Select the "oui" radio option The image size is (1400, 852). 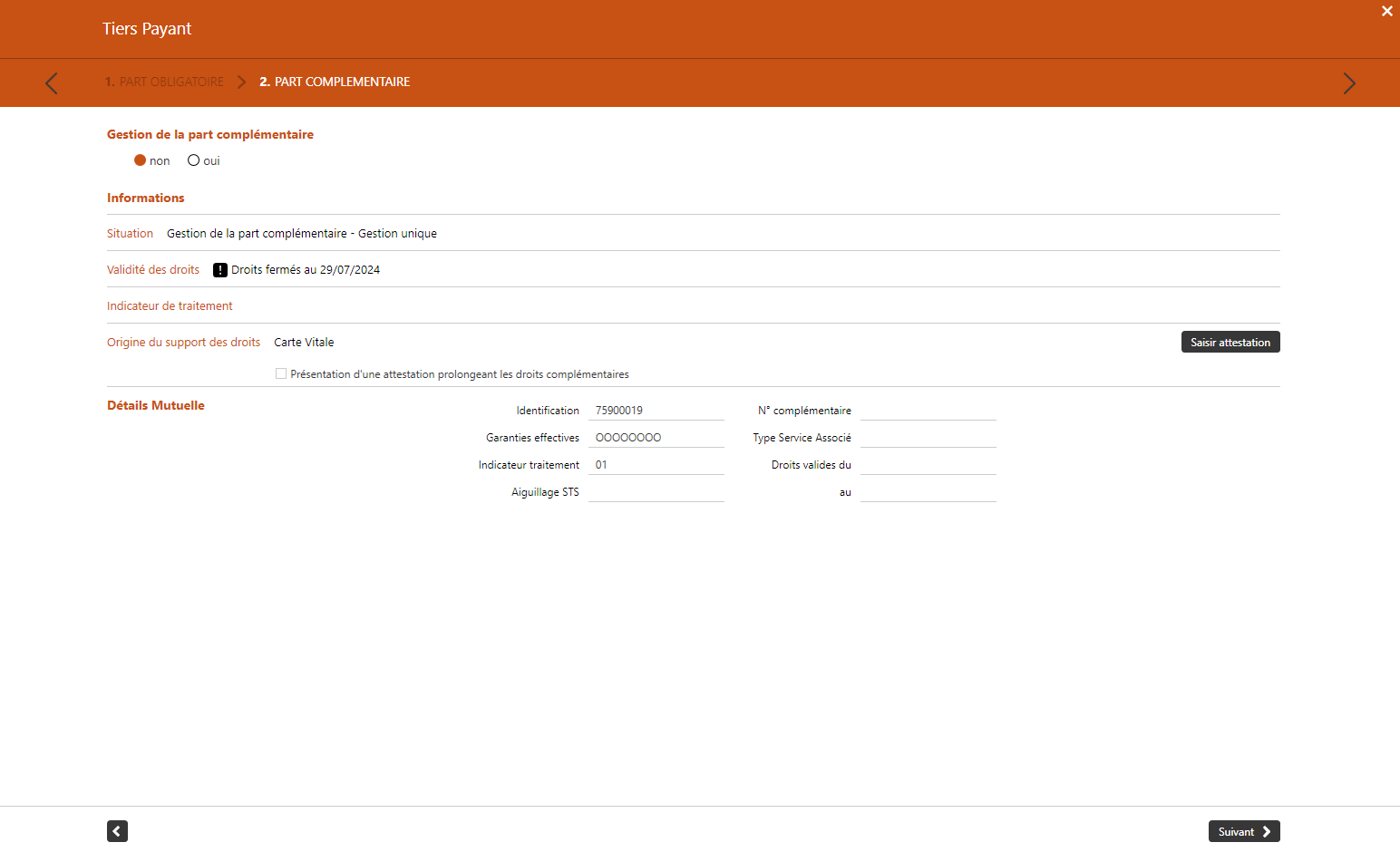[193, 160]
